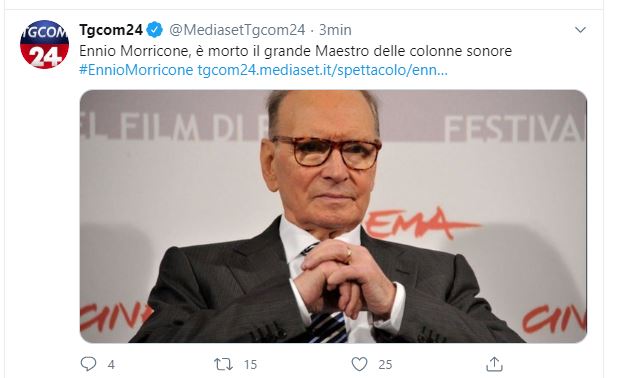The image size is (617, 378).
Task: Click the retweet count number 15
Action: 250,365
